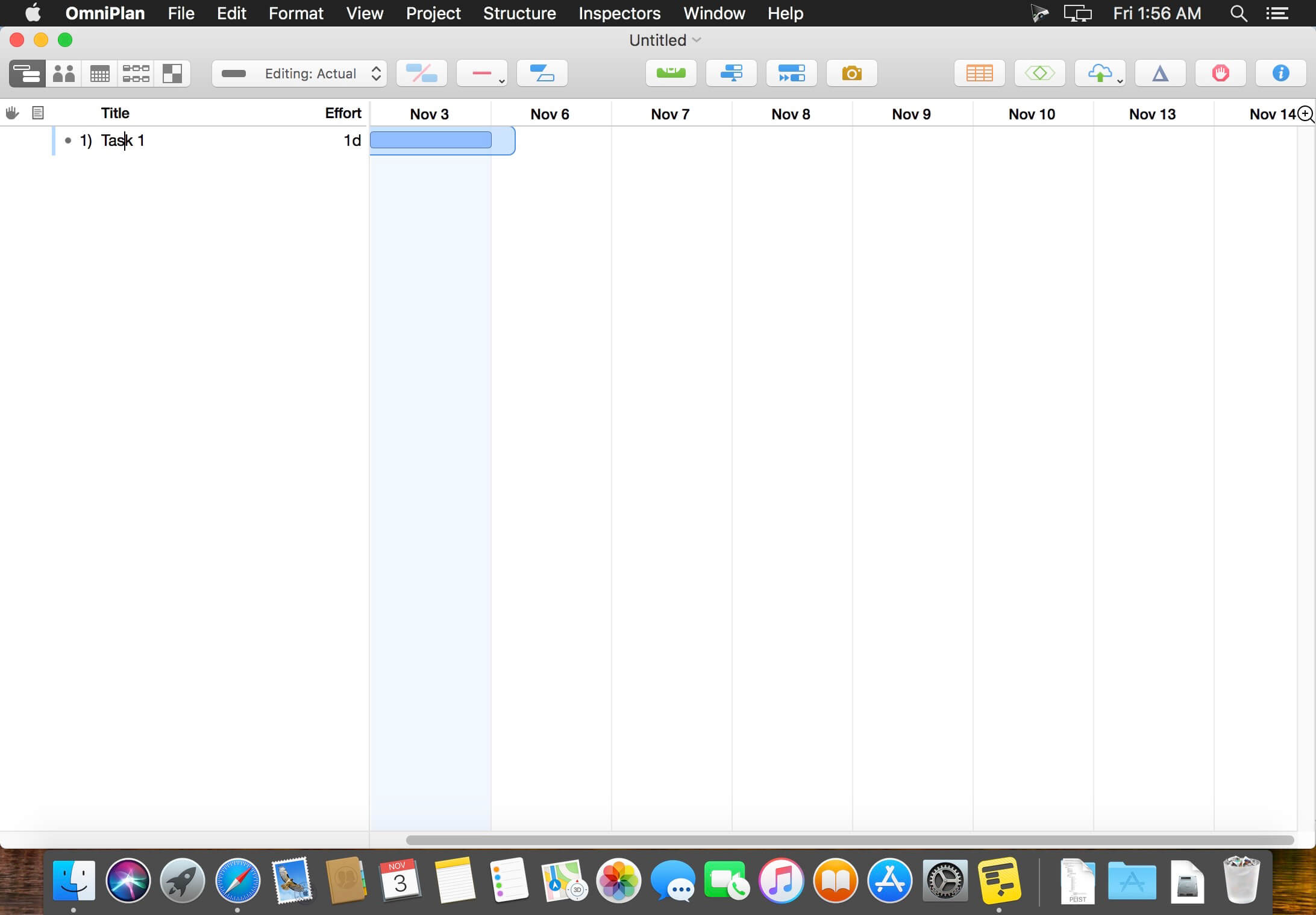This screenshot has width=1316, height=915.
Task: Switch to Network view icon
Action: point(136,74)
